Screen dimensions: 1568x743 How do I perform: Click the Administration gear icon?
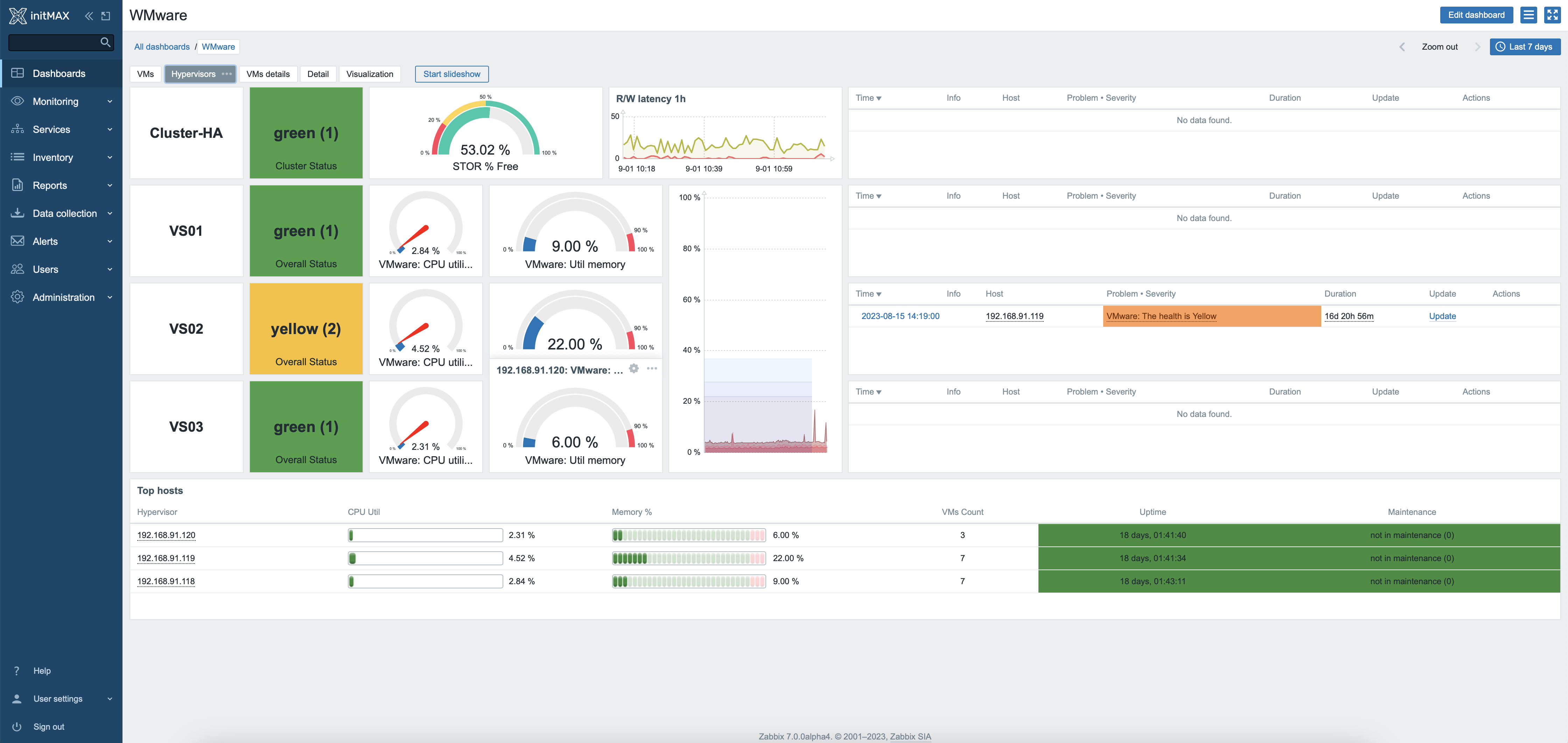[x=17, y=297]
